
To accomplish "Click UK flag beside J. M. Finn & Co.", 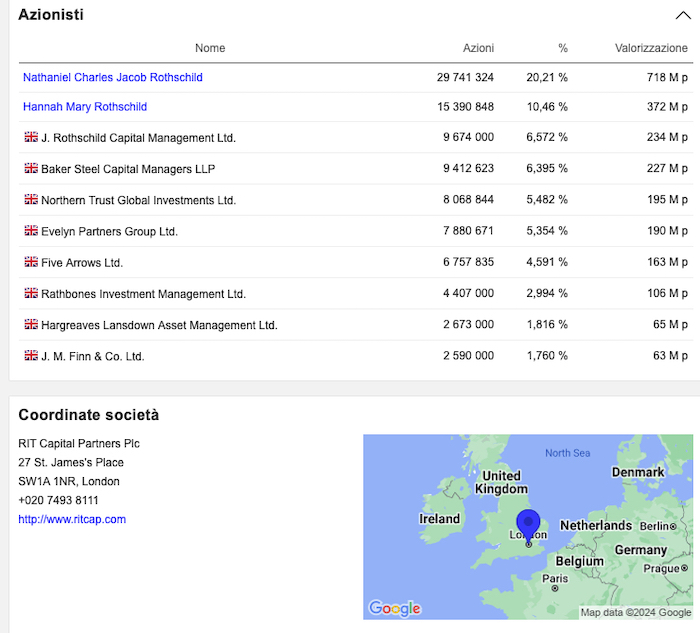I will (x=31, y=356).
